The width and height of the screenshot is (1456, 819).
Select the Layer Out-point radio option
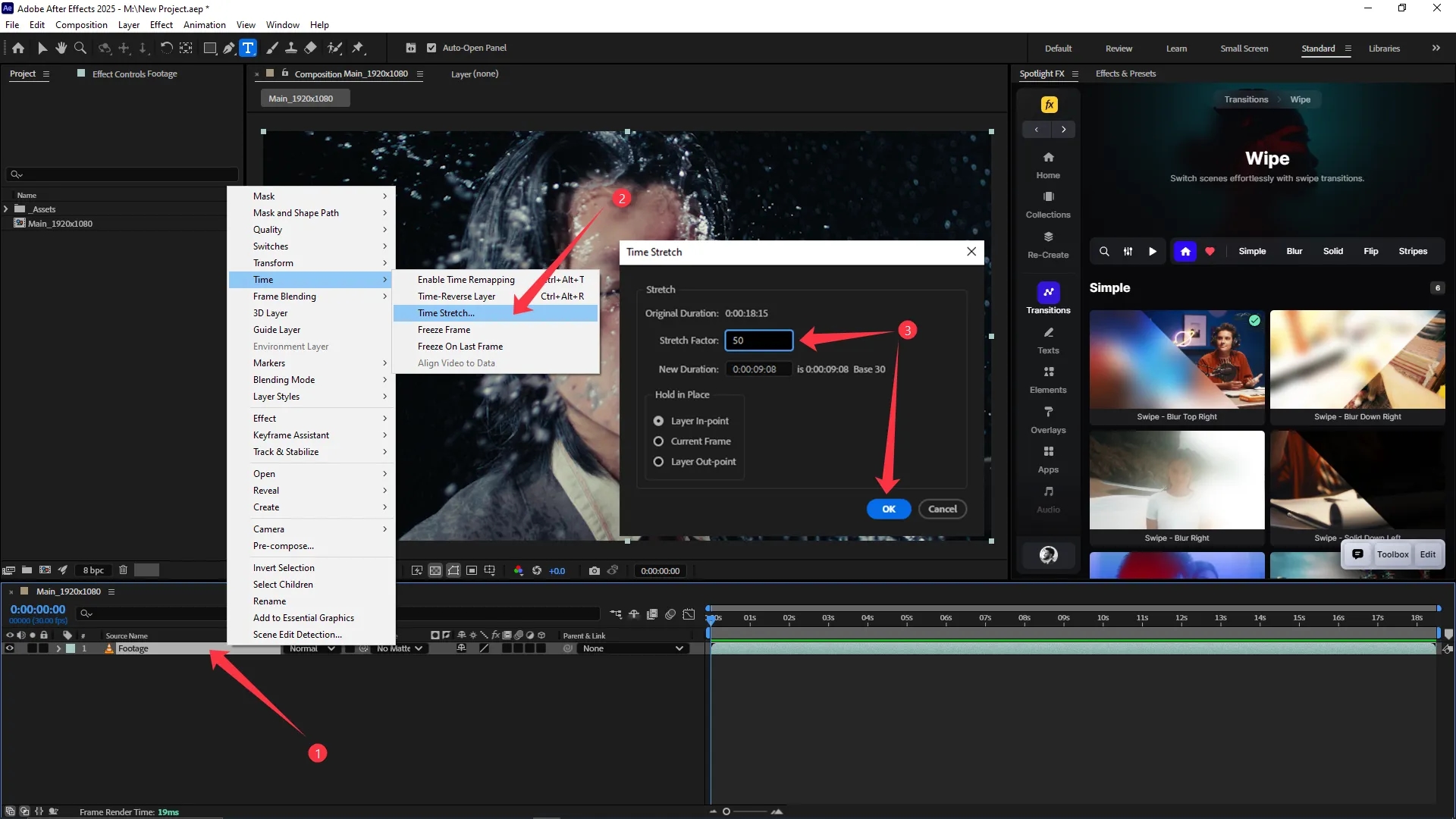point(658,462)
